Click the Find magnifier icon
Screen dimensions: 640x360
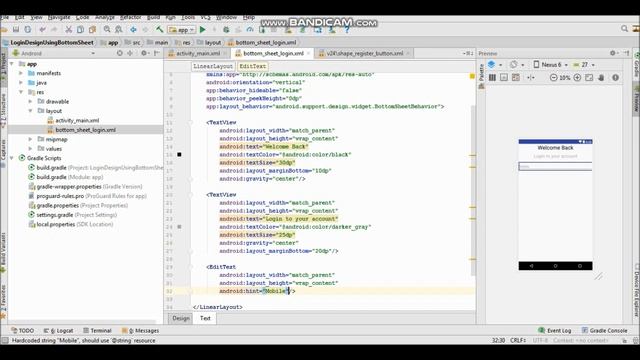(107, 29)
